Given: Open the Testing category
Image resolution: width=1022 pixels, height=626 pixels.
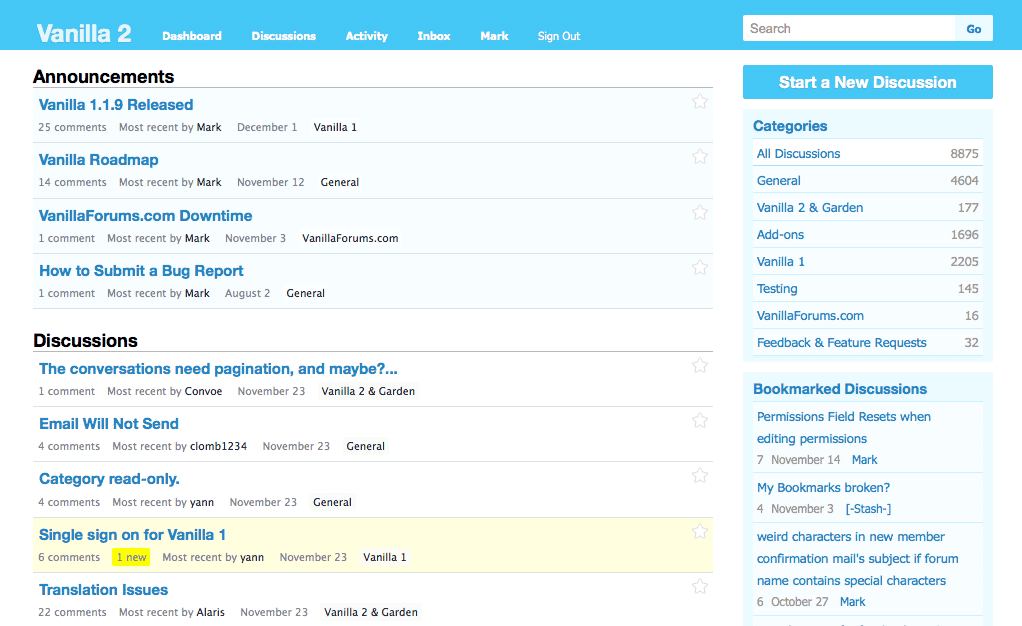Looking at the screenshot, I should 777,289.
